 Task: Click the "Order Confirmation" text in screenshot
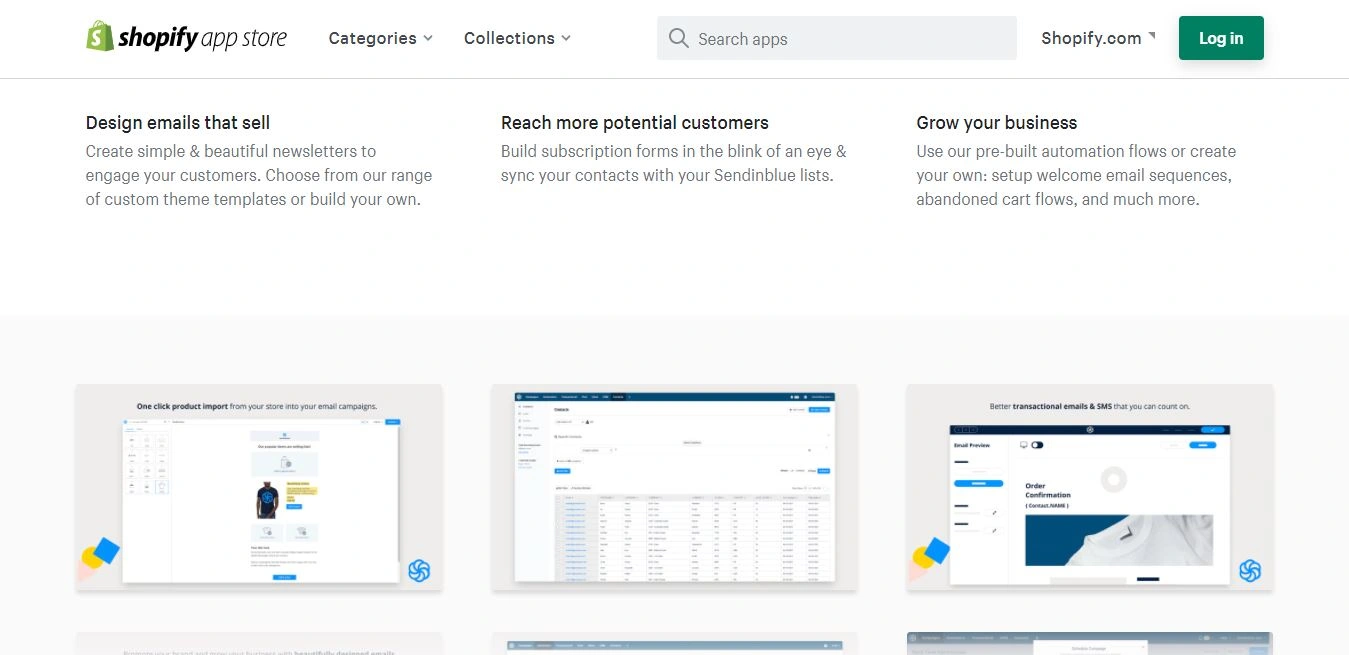1048,490
